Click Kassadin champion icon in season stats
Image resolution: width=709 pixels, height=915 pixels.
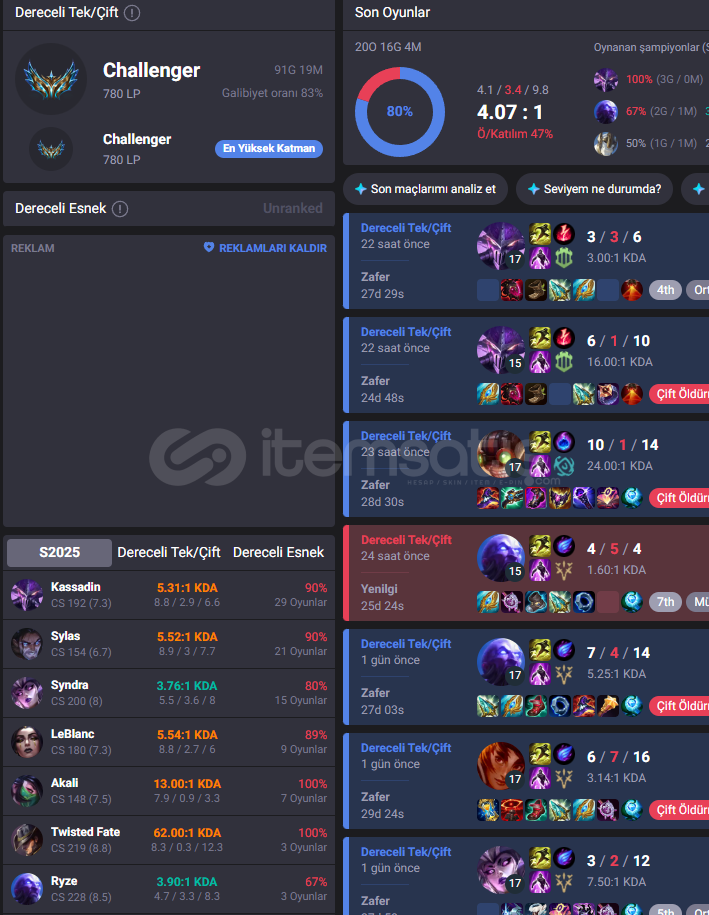click(x=27, y=595)
